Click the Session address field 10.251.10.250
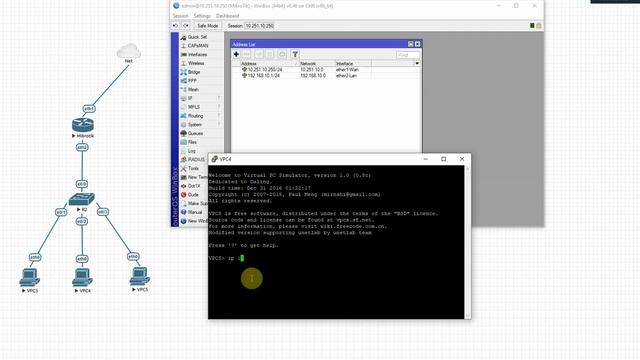 260,26
